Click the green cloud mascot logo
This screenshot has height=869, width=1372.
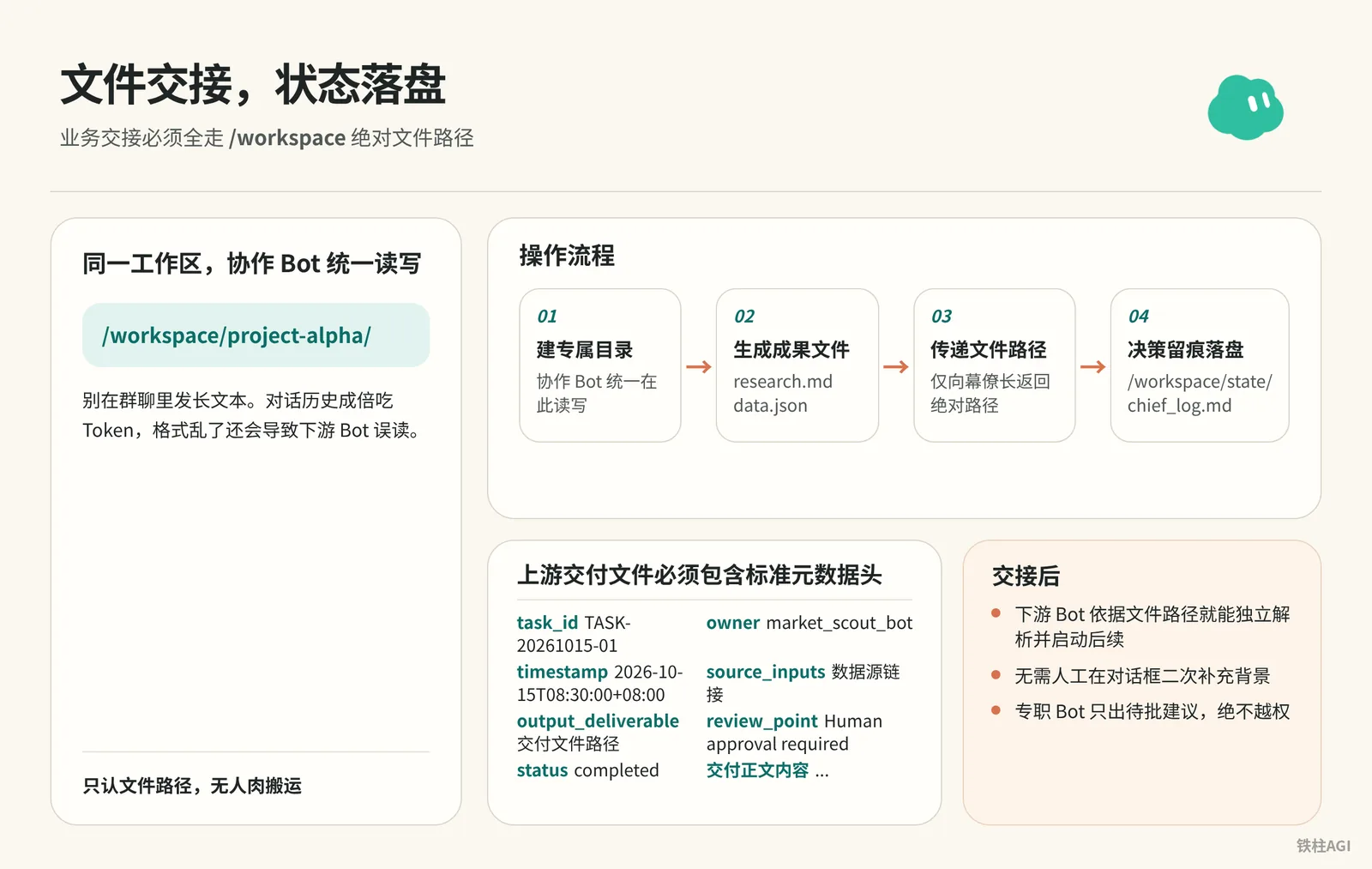1245,107
